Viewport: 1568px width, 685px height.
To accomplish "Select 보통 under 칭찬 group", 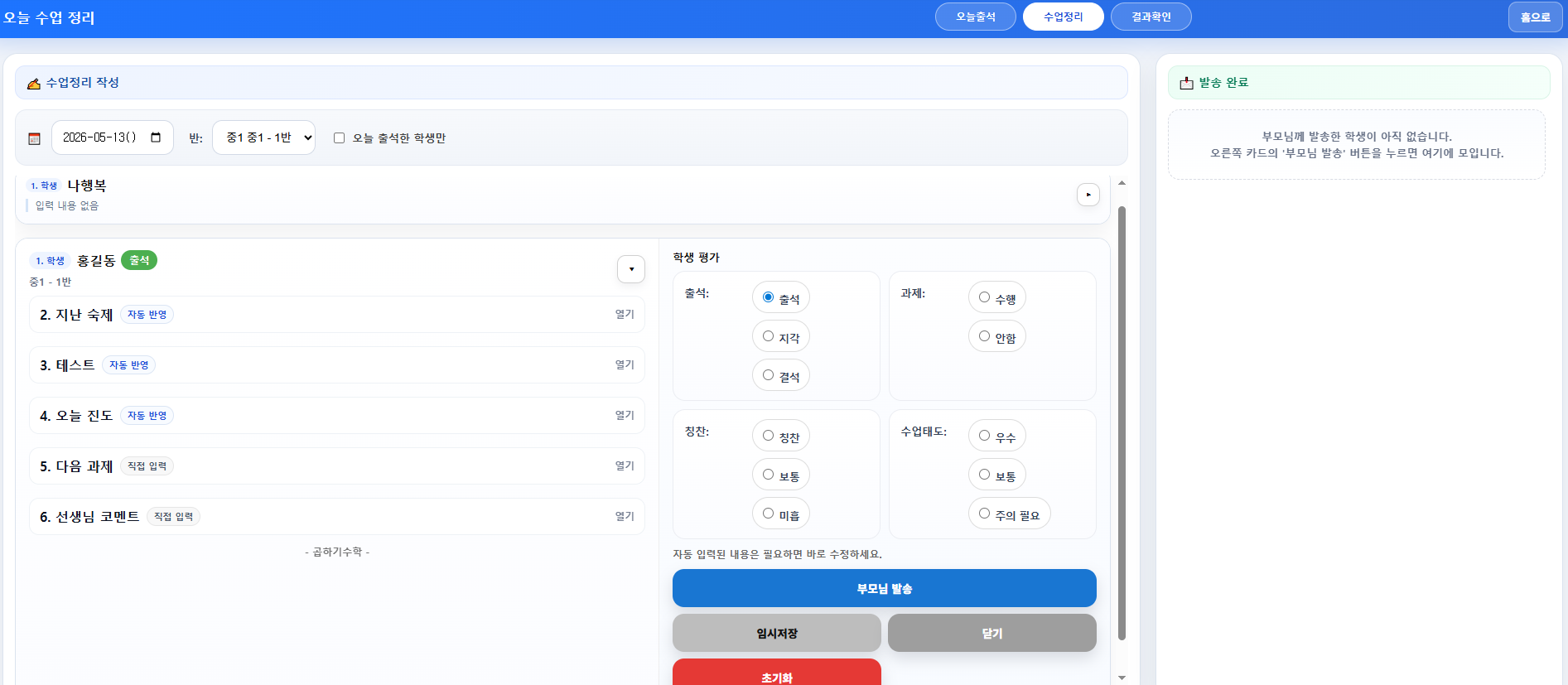I will pos(768,475).
